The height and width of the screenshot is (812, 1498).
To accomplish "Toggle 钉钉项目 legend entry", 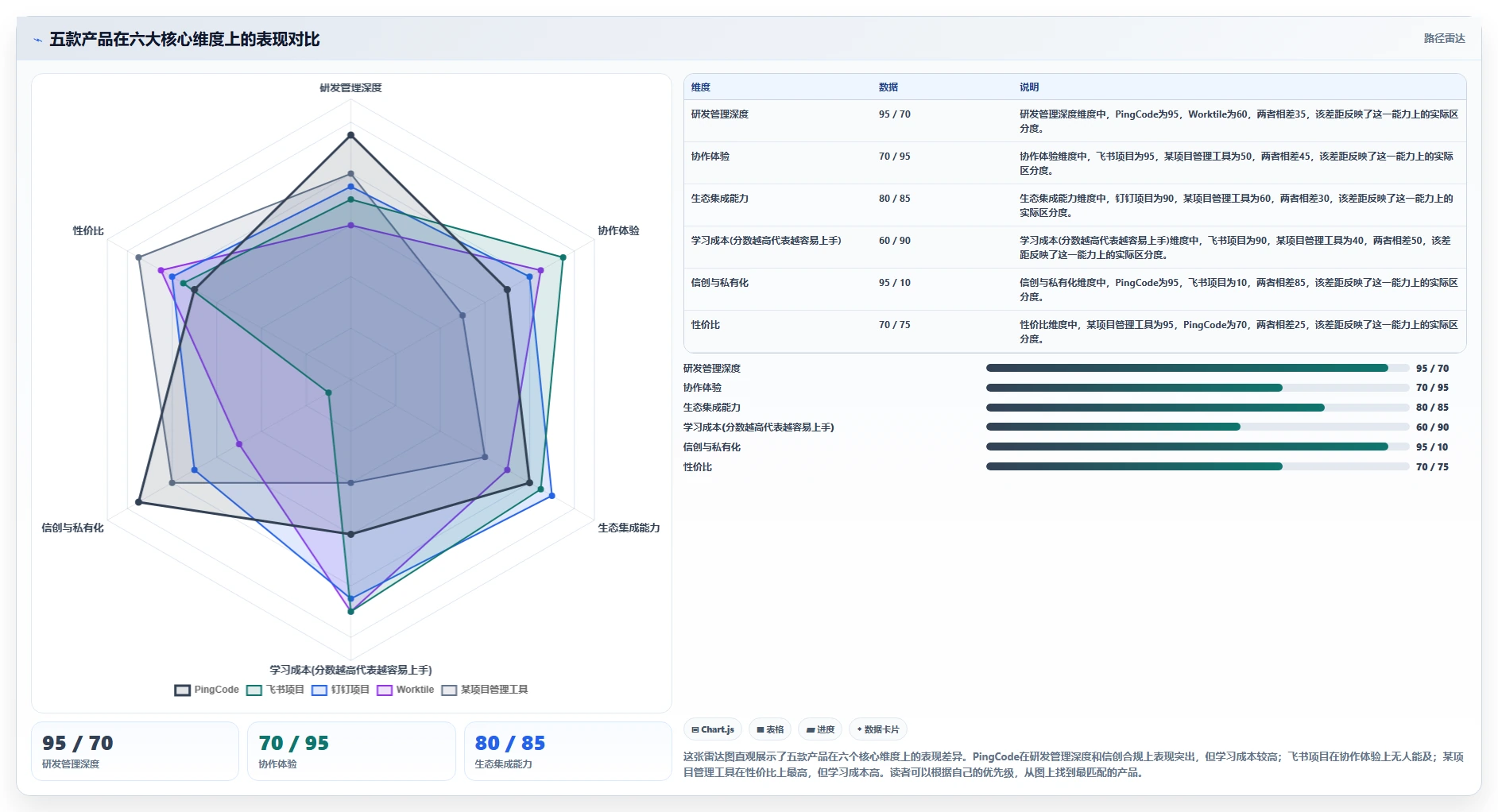I will tap(340, 690).
